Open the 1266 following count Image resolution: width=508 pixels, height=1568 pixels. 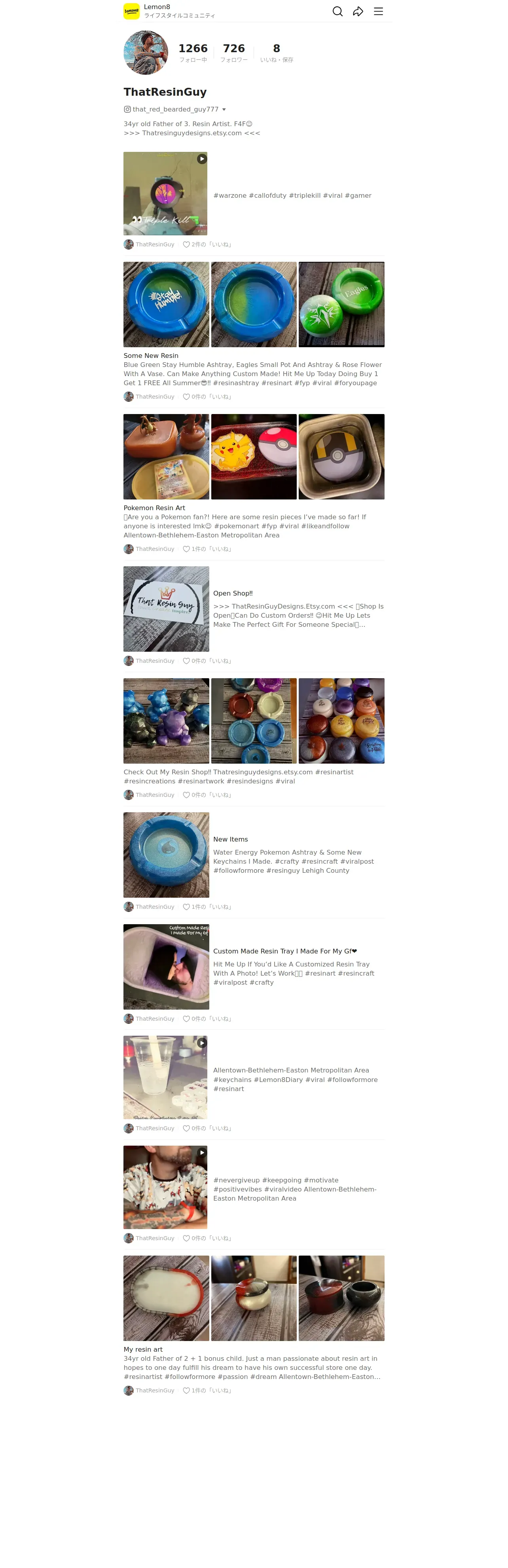(193, 52)
